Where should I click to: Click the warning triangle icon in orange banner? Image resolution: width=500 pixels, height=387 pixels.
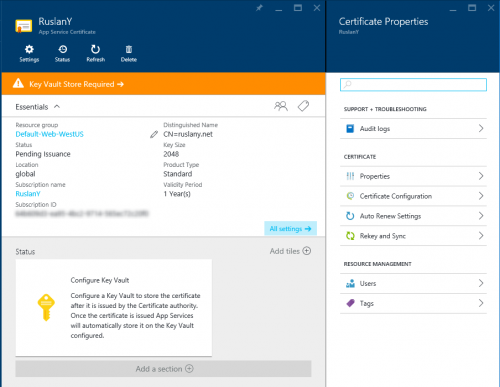point(18,83)
